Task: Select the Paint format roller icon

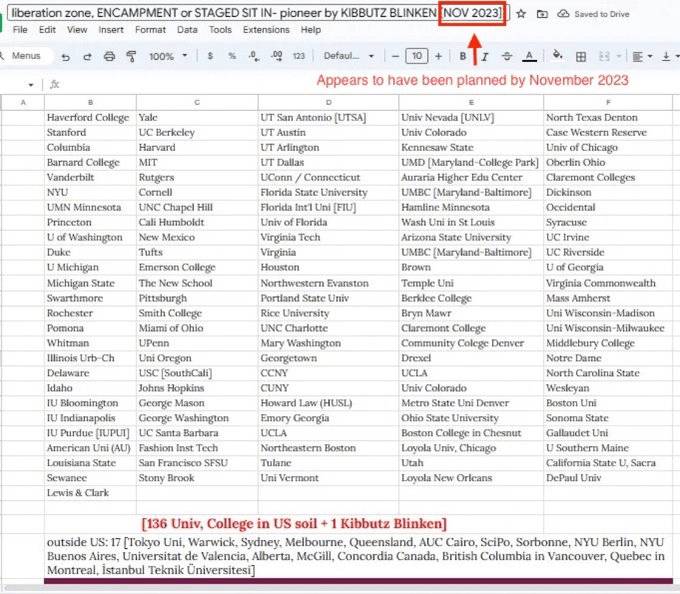Action: coord(130,56)
